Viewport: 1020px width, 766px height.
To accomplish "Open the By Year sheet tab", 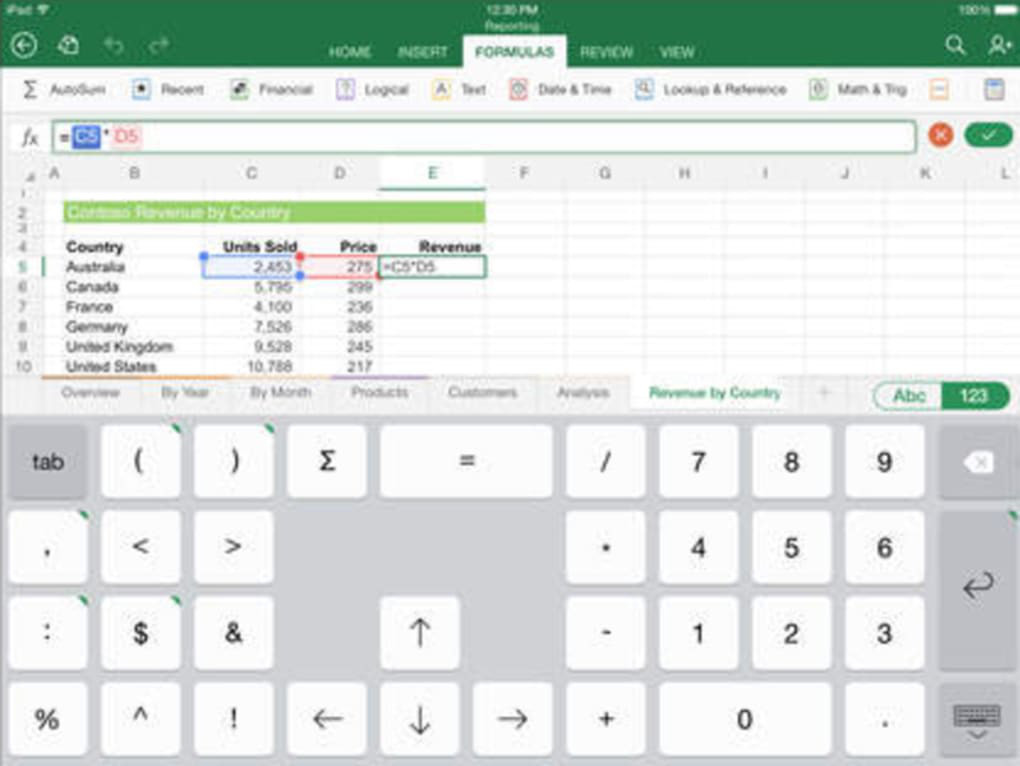I will point(185,392).
